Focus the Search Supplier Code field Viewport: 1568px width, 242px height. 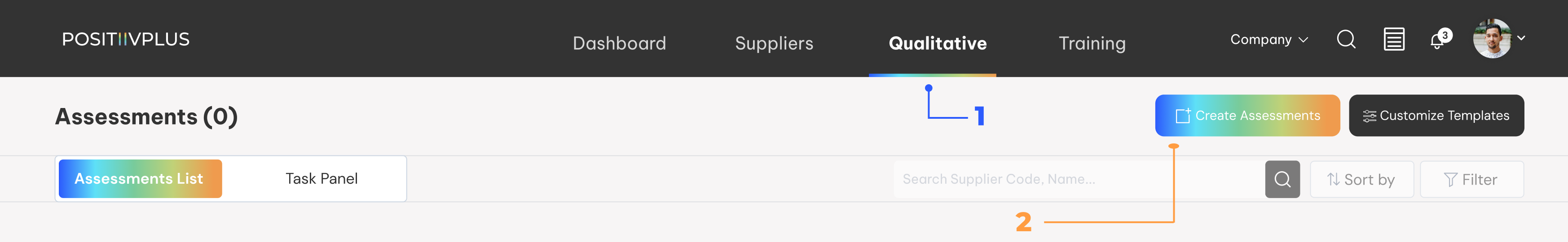(1077, 179)
